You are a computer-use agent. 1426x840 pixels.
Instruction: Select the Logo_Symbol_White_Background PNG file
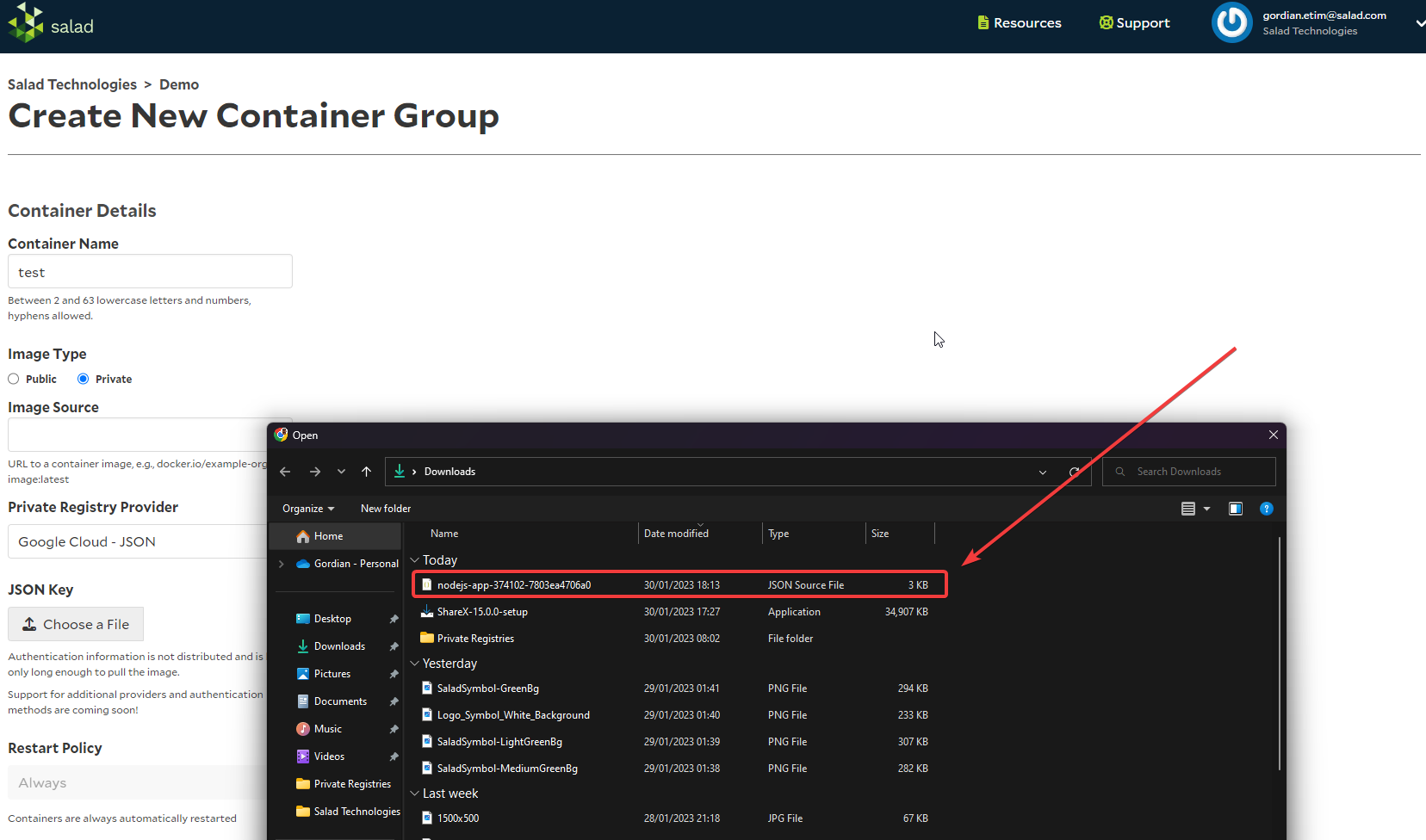(x=674, y=715)
